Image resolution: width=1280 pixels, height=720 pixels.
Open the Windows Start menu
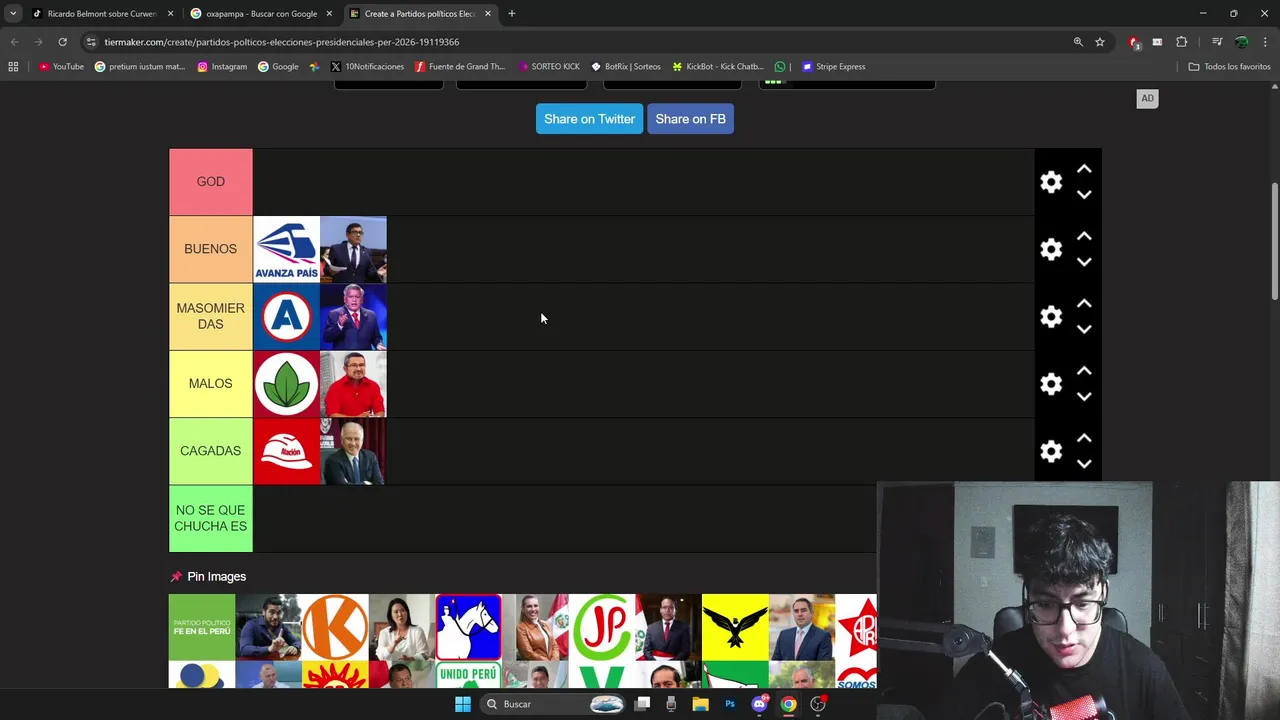pyautogui.click(x=462, y=704)
